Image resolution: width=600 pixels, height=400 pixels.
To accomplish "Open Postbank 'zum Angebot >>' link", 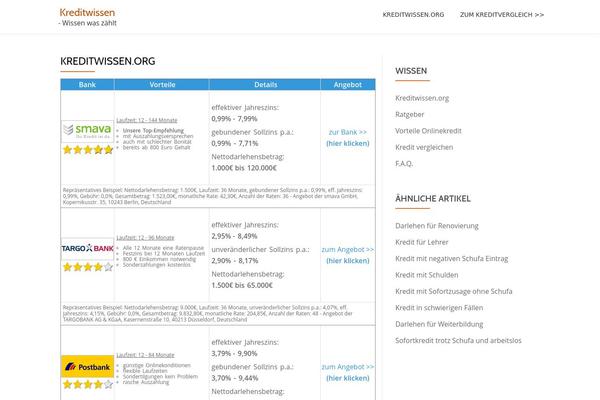I will coord(347,367).
